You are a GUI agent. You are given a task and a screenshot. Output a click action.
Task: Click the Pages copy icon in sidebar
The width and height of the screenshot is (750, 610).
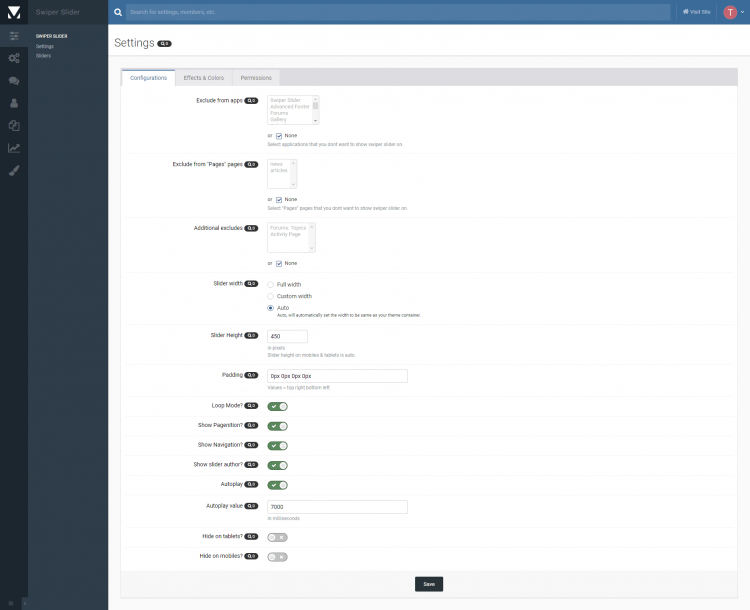[14, 126]
